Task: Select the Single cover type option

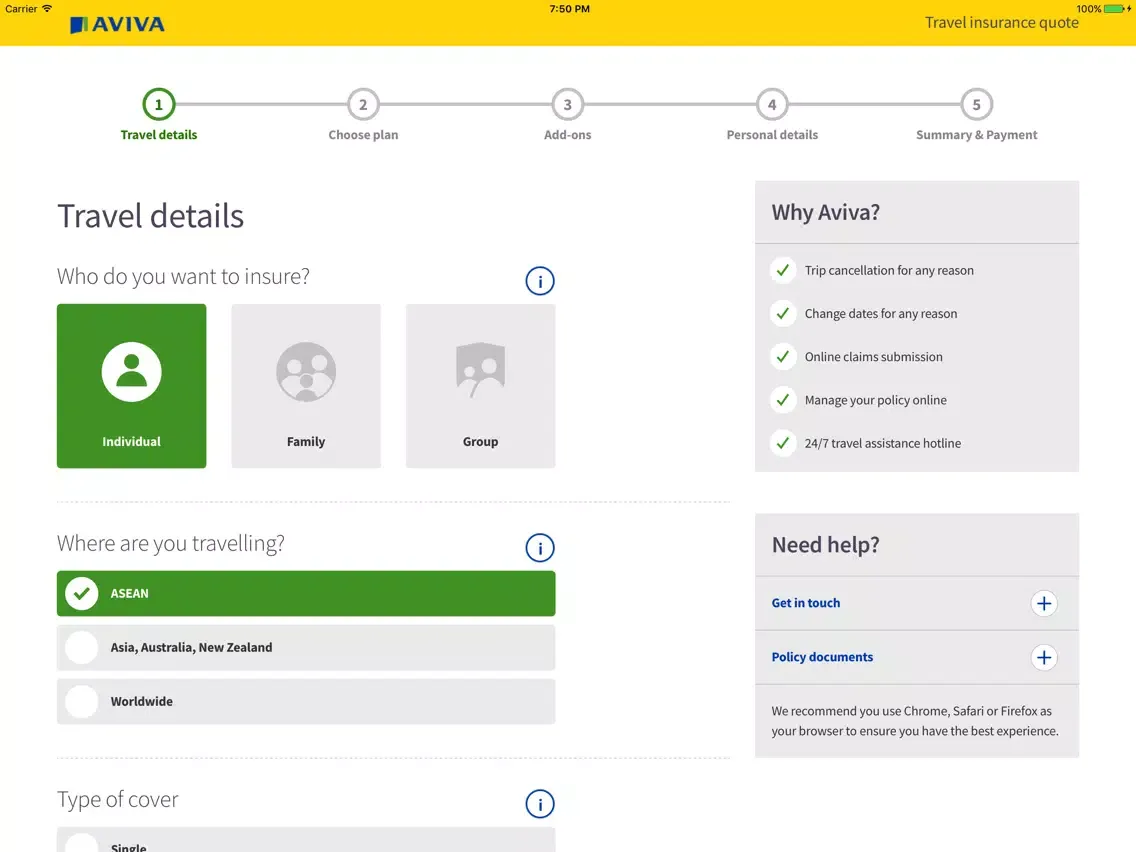Action: click(306, 840)
